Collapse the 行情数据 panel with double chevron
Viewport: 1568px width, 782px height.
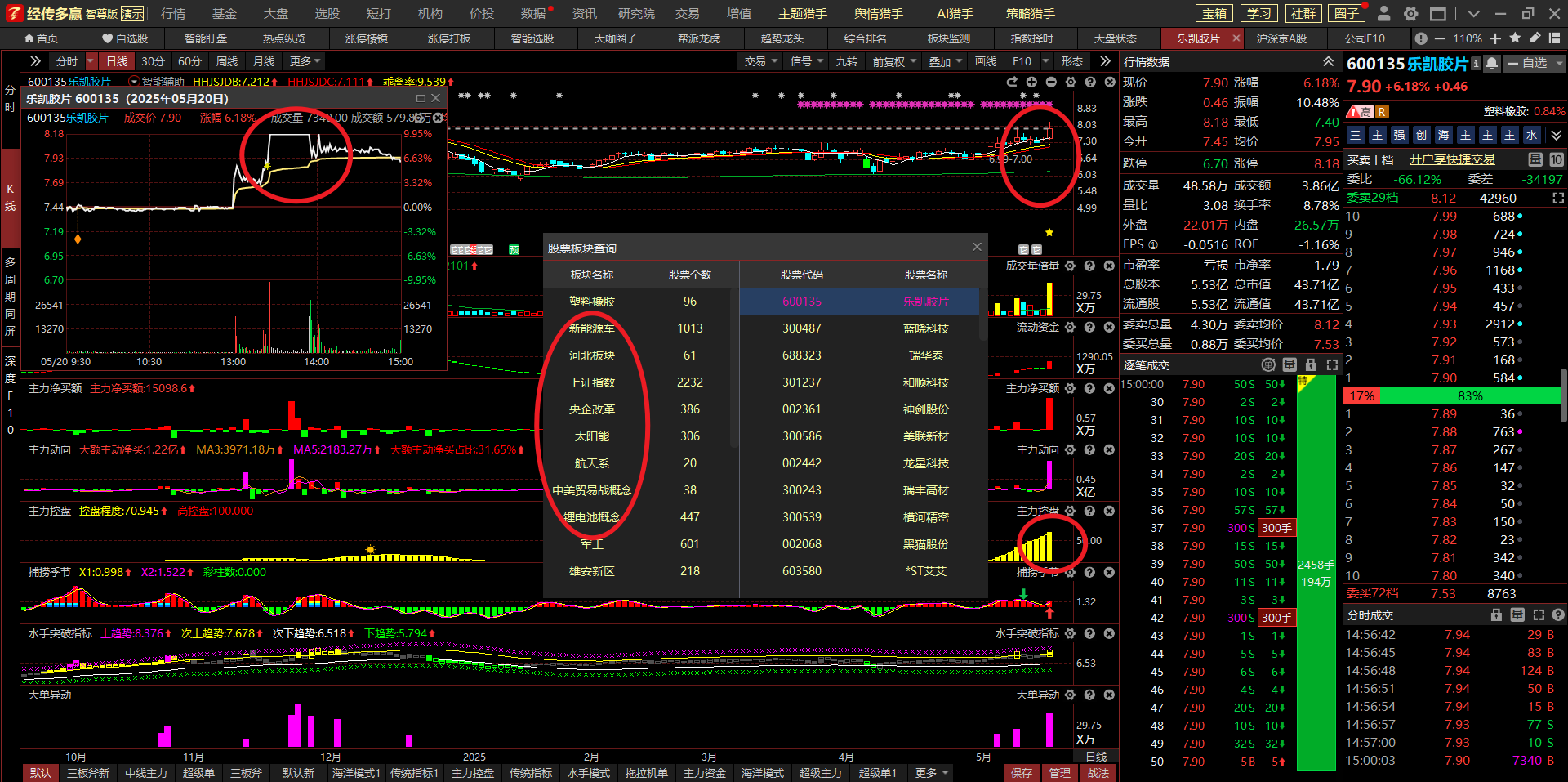(x=1328, y=62)
